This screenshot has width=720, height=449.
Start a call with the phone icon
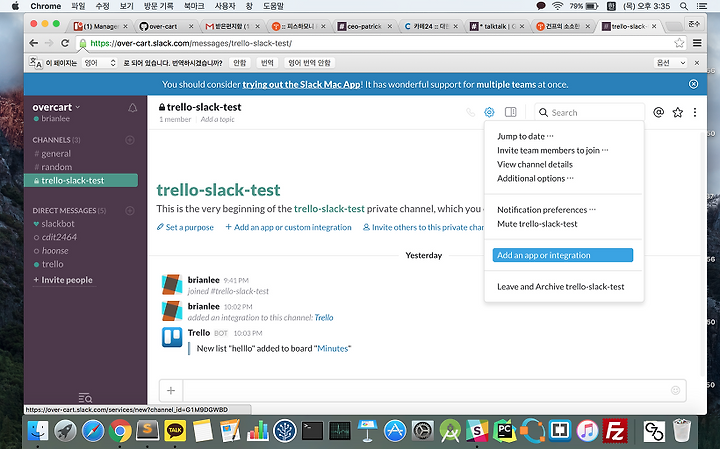click(x=470, y=112)
